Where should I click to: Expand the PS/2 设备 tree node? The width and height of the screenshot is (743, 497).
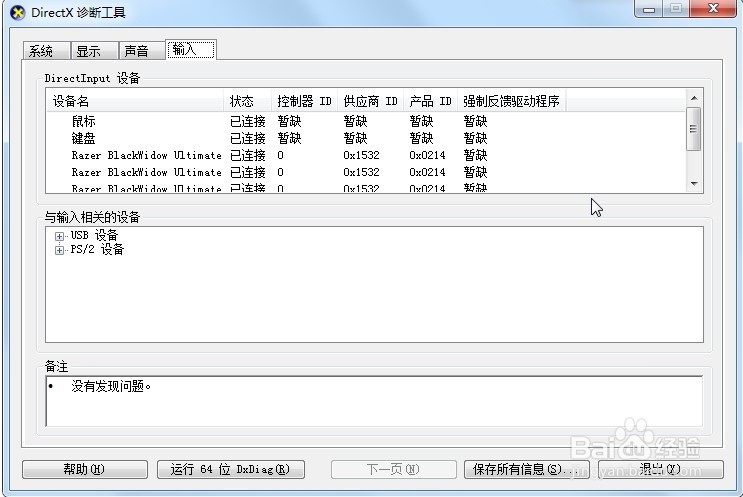(59, 250)
